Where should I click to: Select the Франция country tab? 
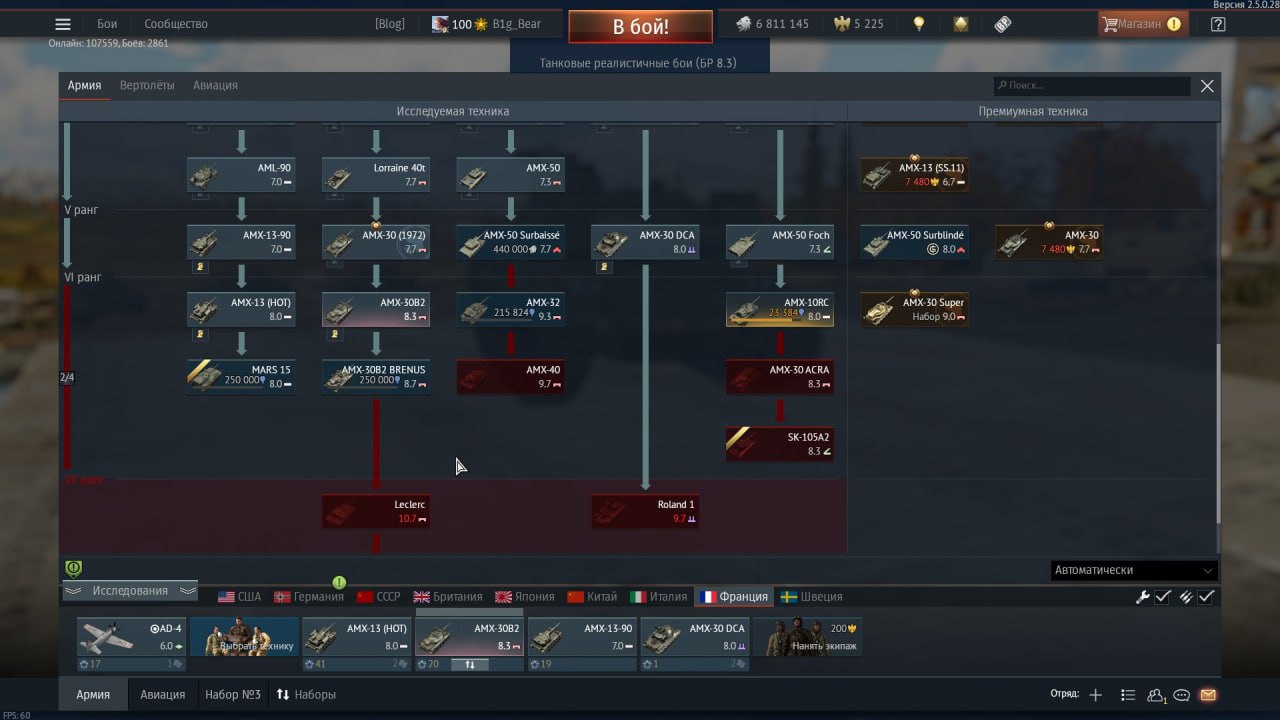coord(734,597)
